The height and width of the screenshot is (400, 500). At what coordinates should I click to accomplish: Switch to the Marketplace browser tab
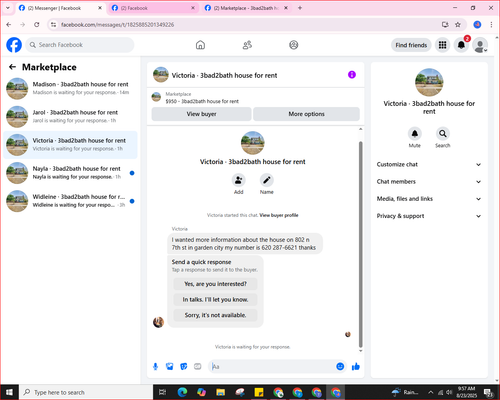pyautogui.click(x=245, y=8)
